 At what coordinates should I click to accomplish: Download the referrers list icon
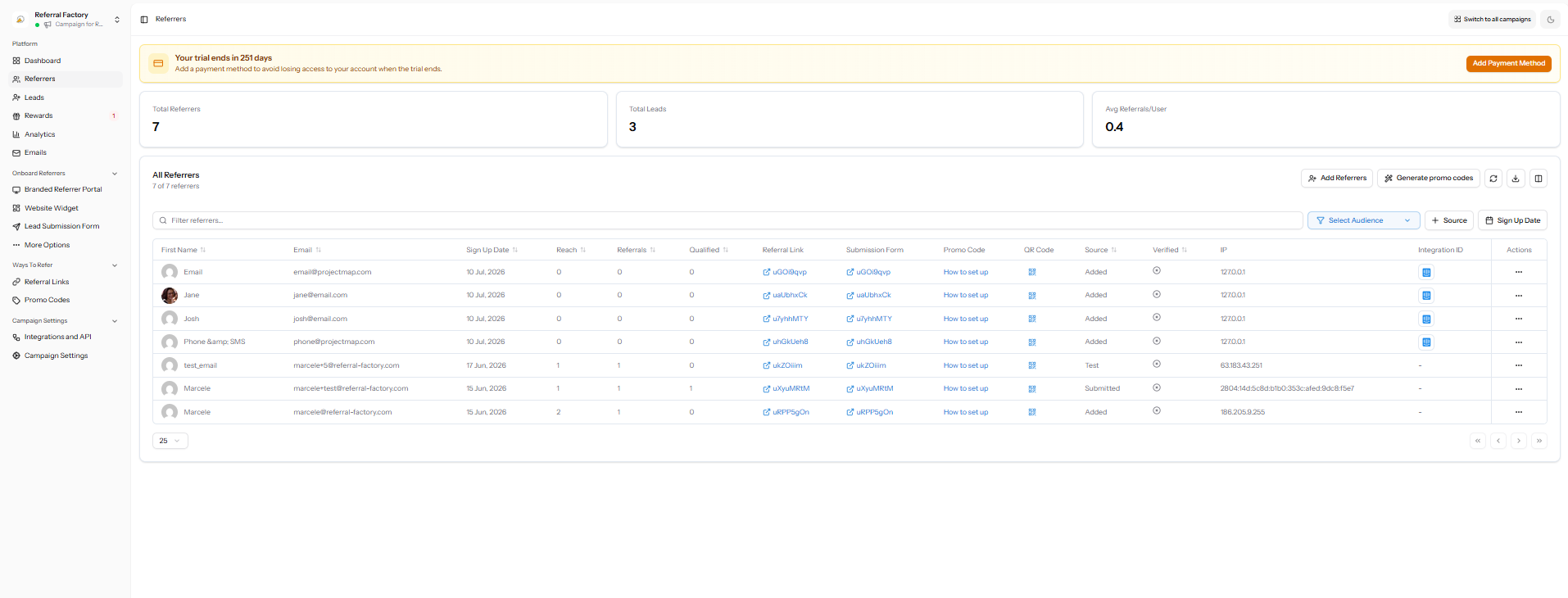(1516, 179)
